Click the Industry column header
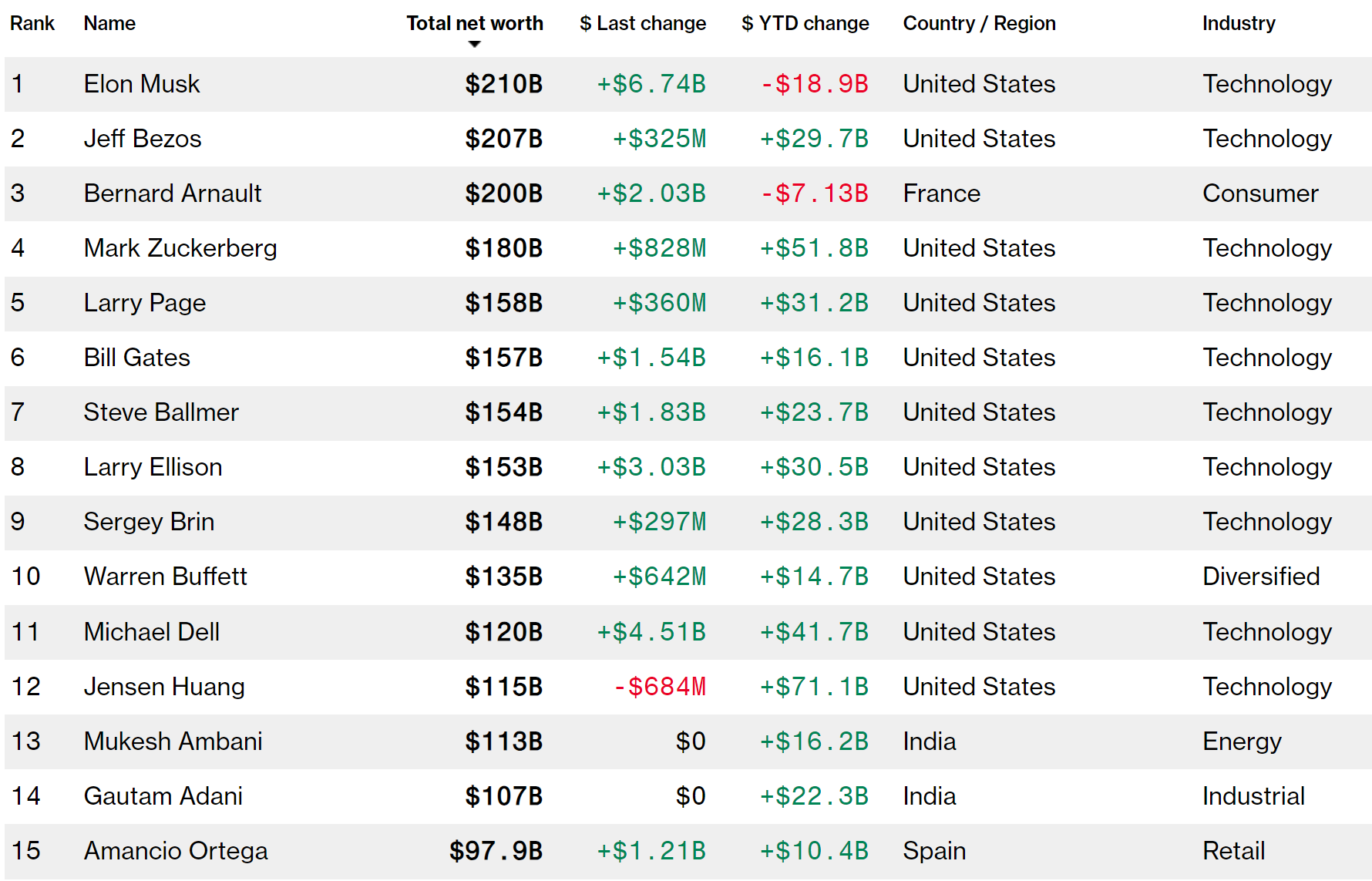Image resolution: width=1372 pixels, height=881 pixels. 1239,23
